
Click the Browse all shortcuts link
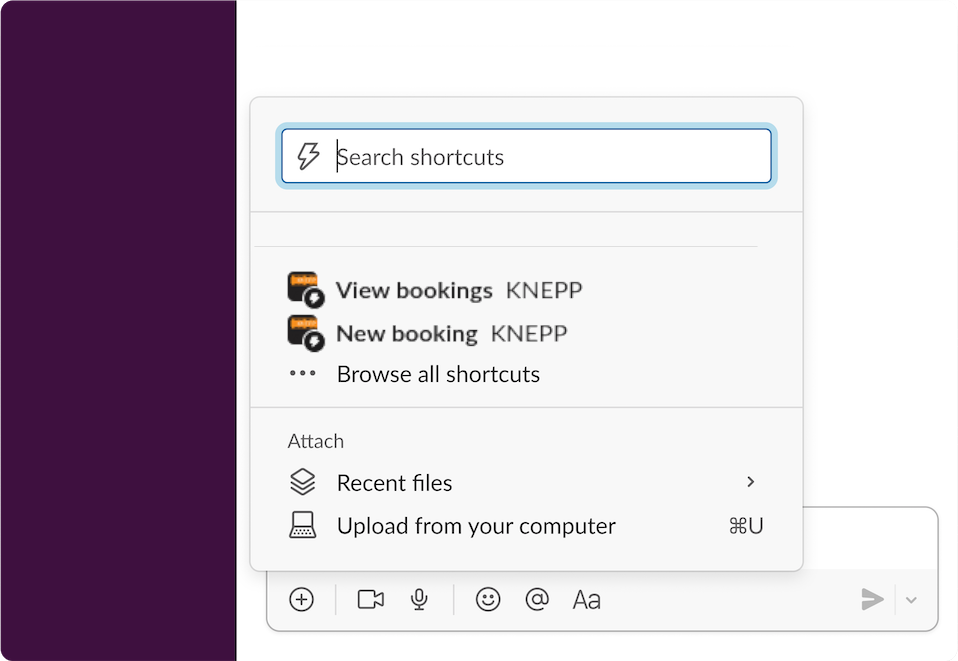(x=438, y=375)
